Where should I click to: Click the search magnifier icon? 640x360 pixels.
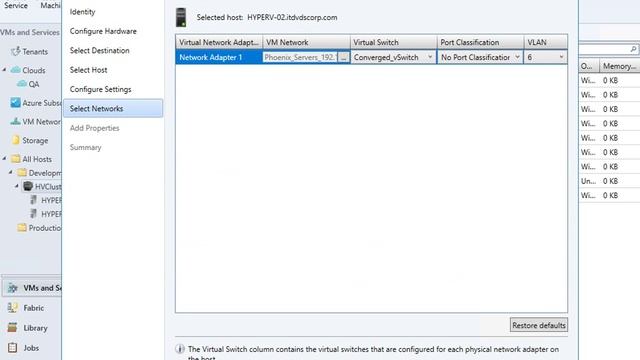coord(633,49)
